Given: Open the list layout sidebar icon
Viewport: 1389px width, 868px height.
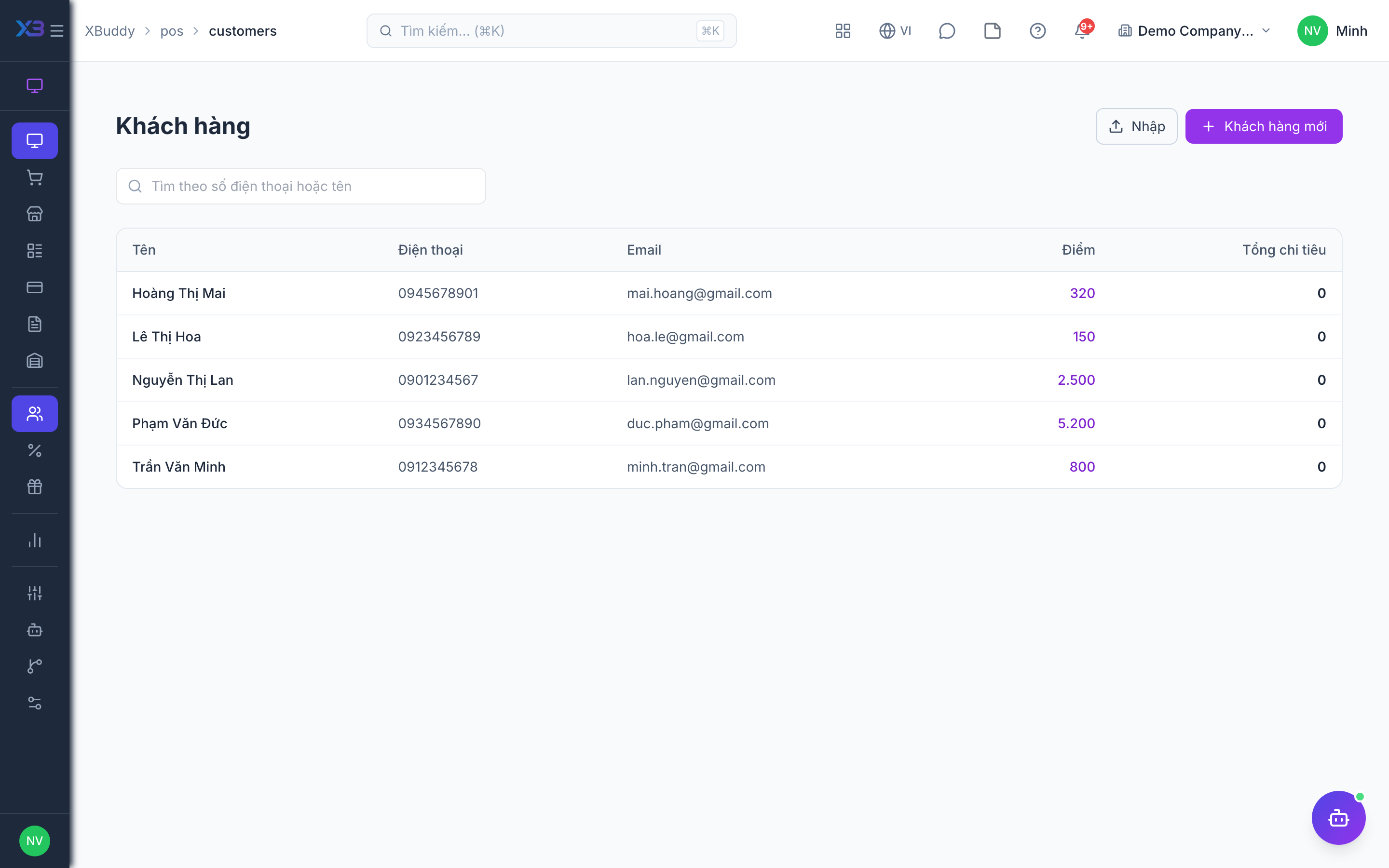Looking at the screenshot, I should [34, 251].
